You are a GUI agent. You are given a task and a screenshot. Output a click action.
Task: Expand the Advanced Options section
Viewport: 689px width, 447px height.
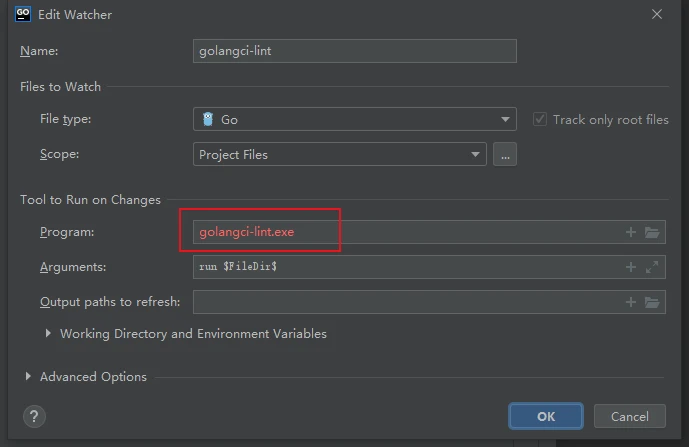(x=28, y=376)
